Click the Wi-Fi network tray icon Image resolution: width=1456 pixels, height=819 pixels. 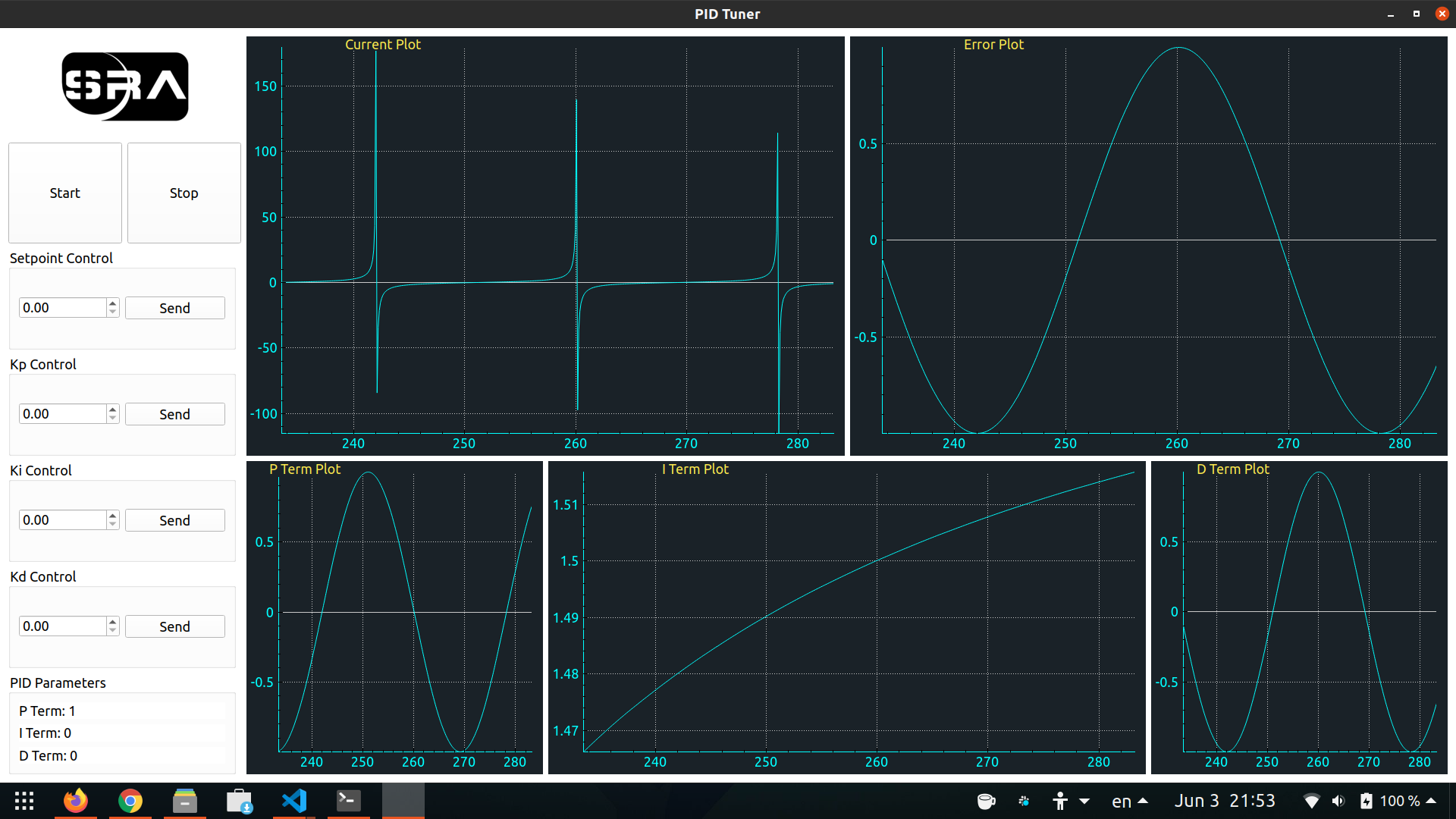click(x=1311, y=801)
